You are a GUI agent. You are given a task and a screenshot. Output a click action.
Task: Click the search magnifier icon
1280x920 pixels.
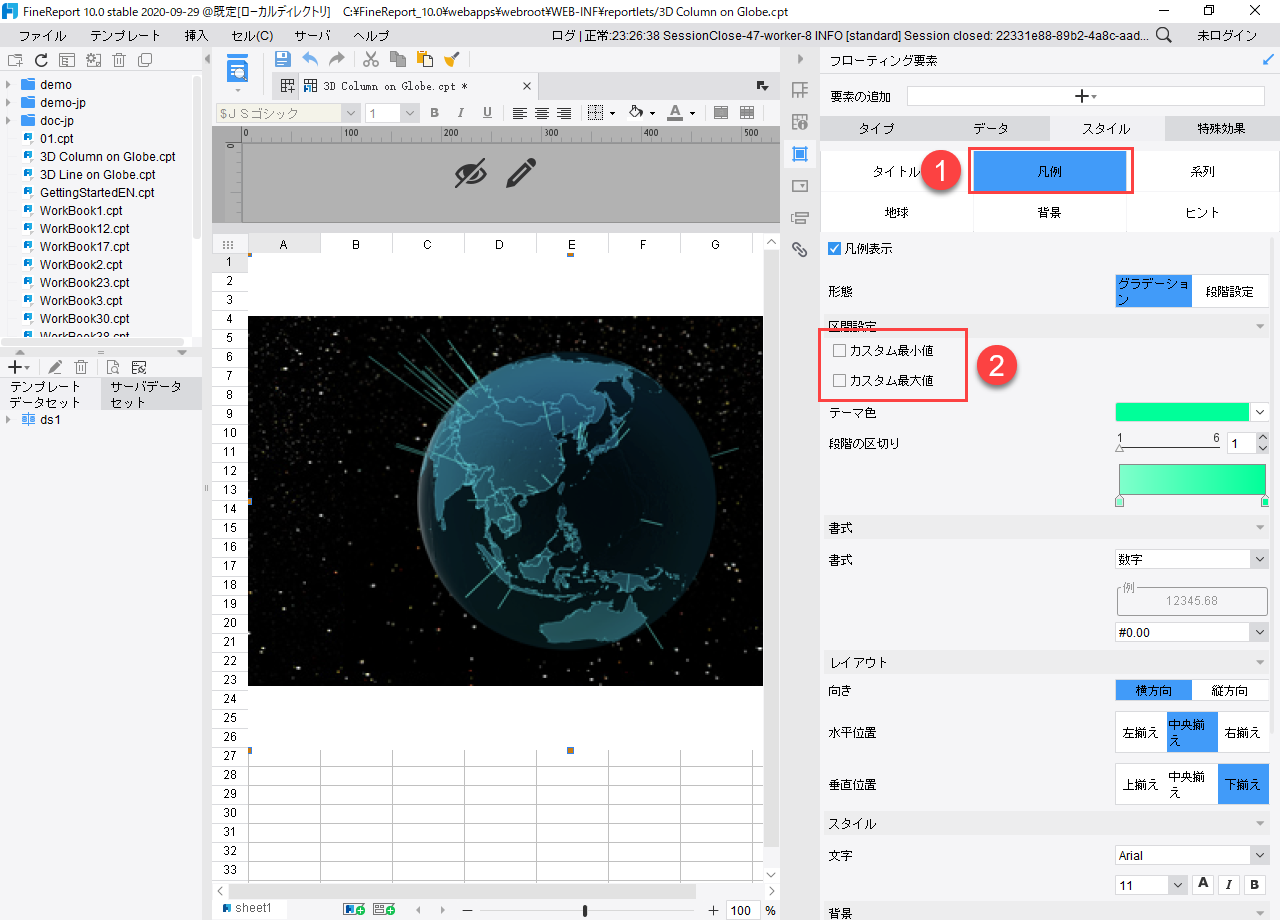[1164, 35]
